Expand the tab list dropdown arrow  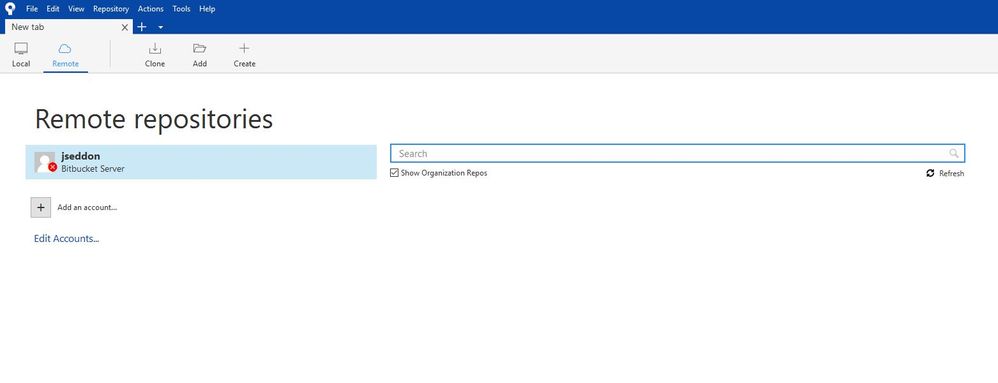pos(160,27)
